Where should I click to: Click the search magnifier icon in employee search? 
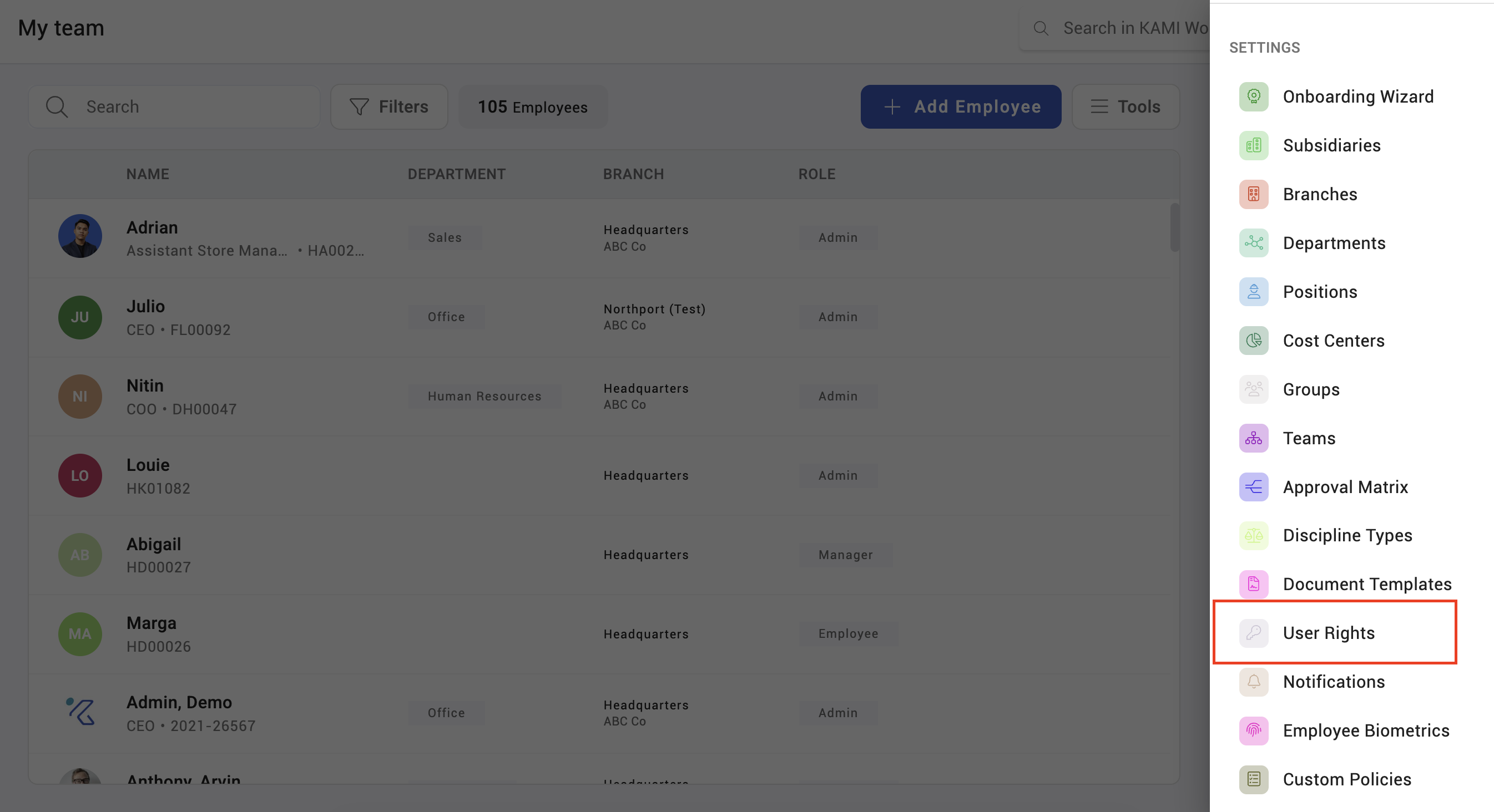pos(57,106)
